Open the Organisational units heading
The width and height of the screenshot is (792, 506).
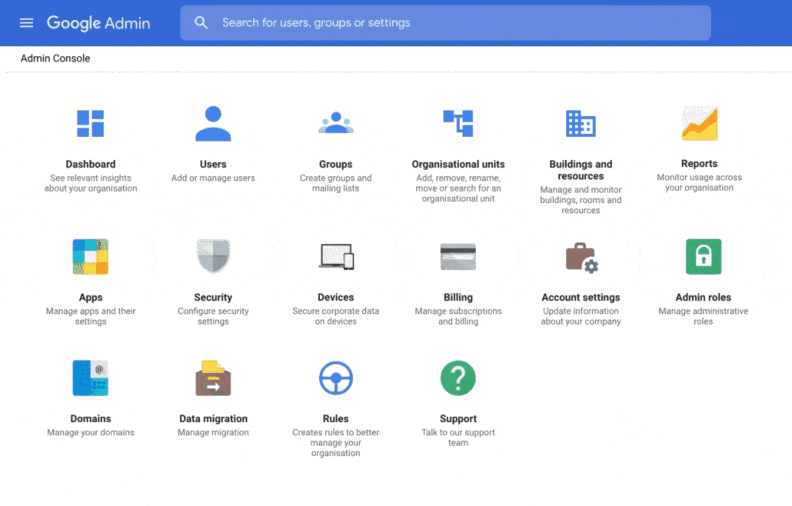point(458,164)
